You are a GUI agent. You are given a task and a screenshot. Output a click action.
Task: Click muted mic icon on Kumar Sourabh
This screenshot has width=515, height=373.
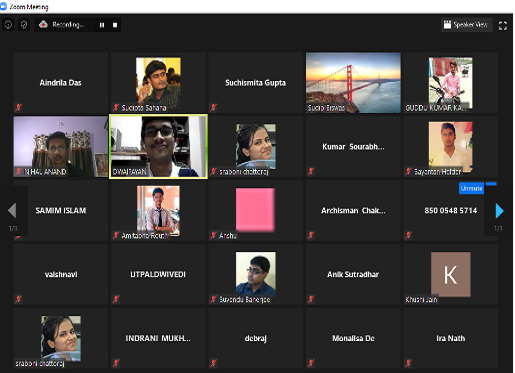point(311,171)
